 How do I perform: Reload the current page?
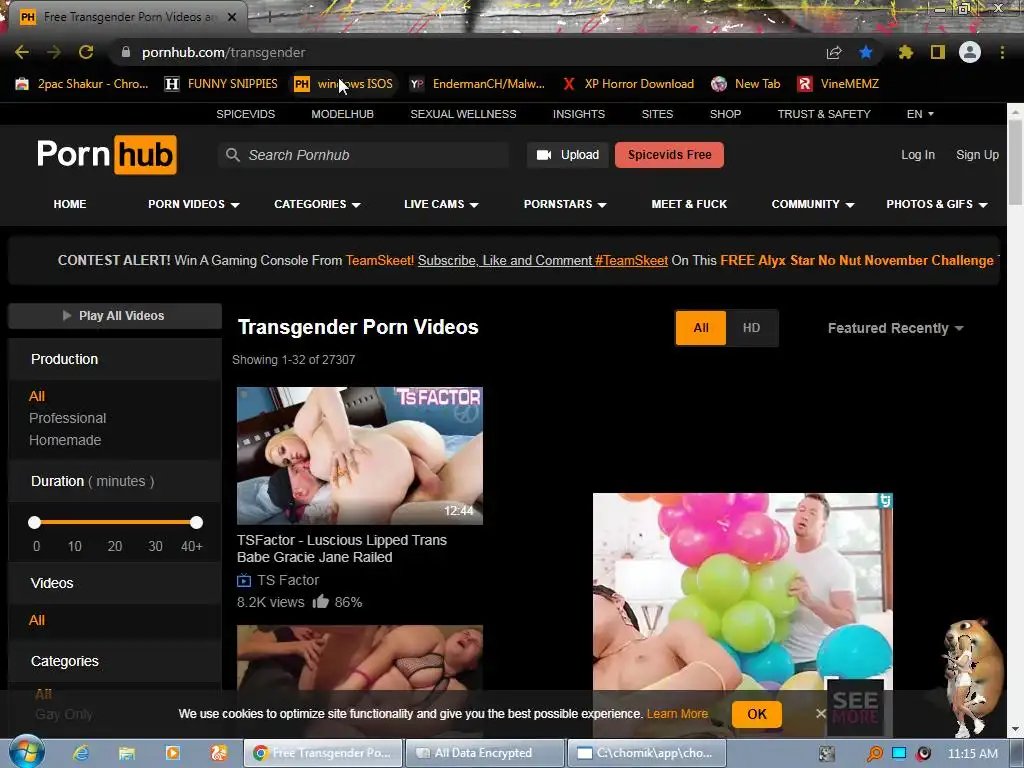coord(86,52)
